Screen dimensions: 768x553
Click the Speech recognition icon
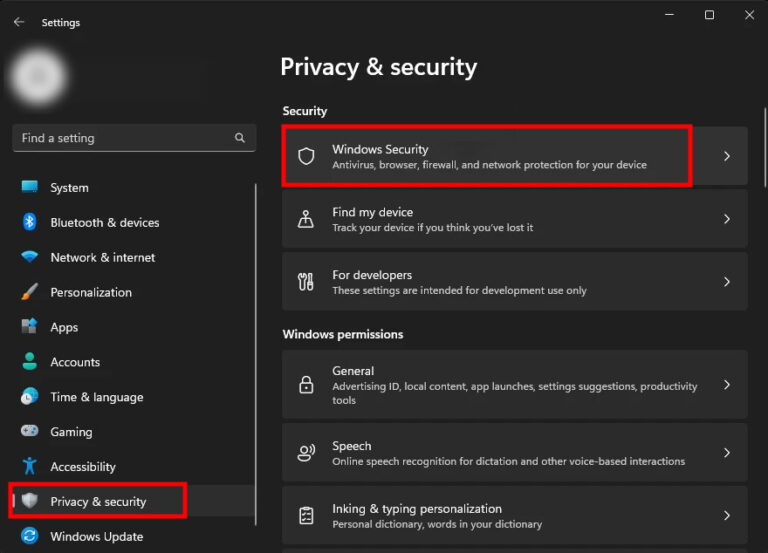[x=307, y=453]
